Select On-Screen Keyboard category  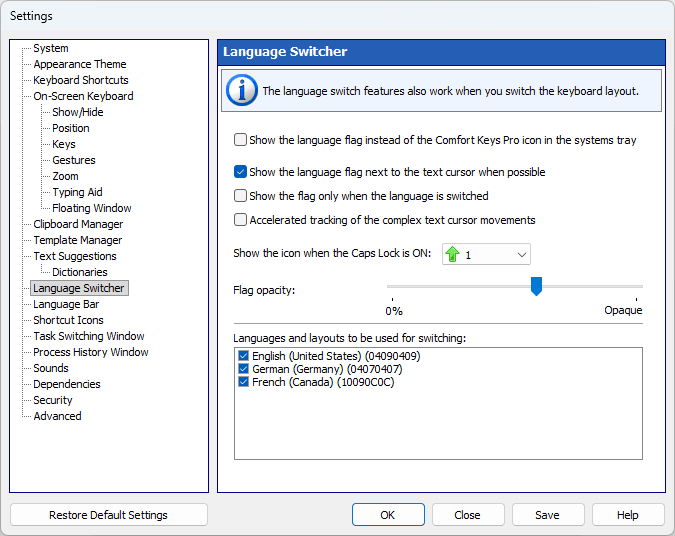pyautogui.click(x=84, y=96)
